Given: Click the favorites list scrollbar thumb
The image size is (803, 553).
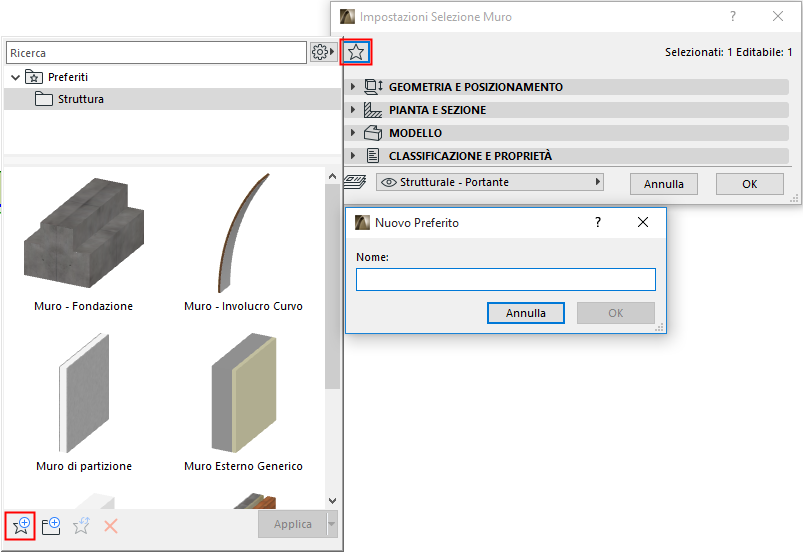Looking at the screenshot, I should click(x=332, y=287).
